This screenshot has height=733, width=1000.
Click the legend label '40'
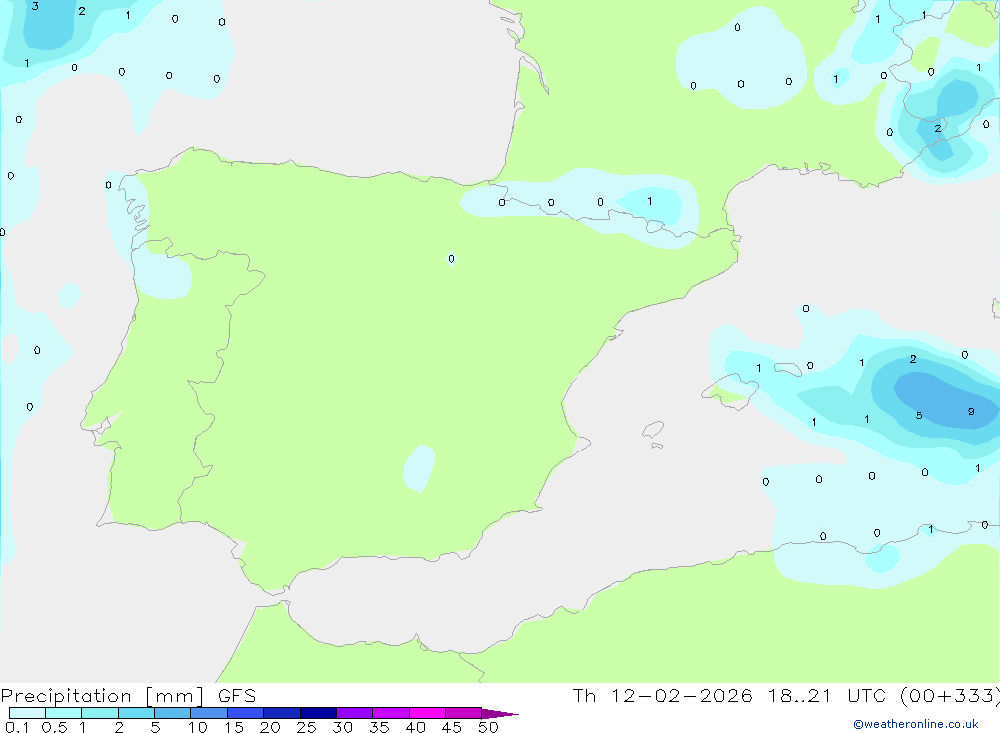pyautogui.click(x=415, y=727)
